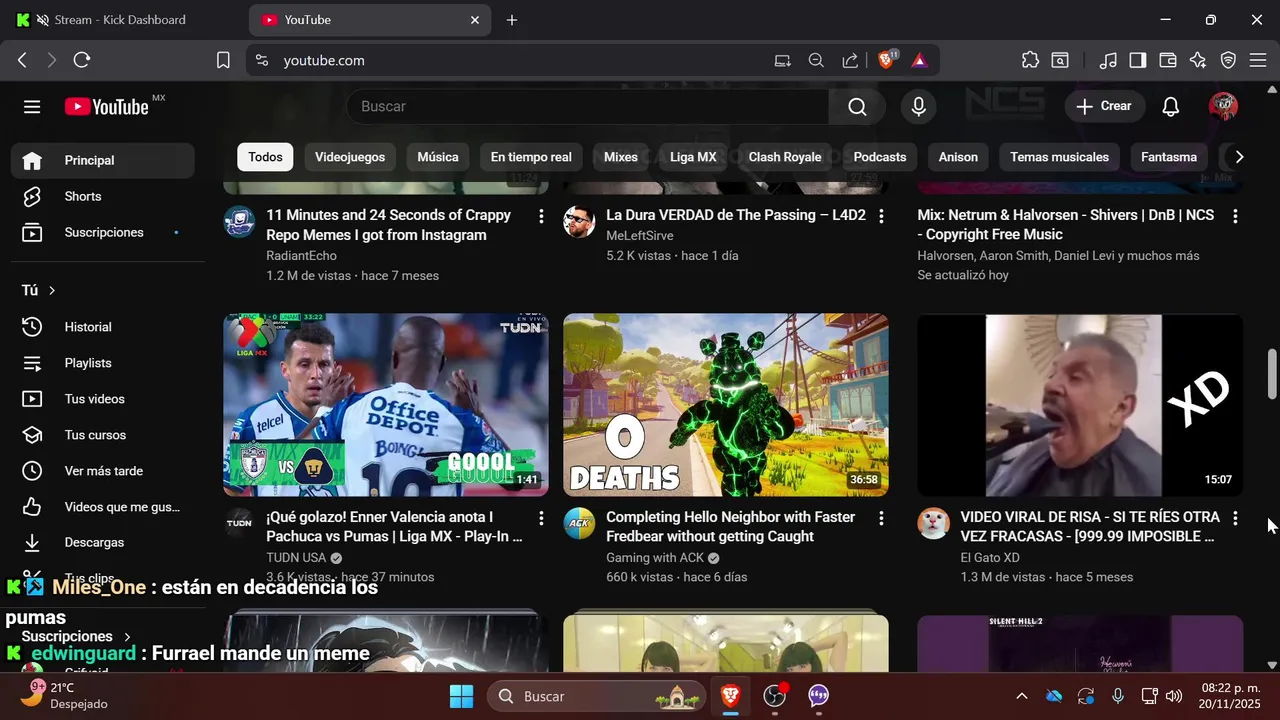
Task: Click the Brave VPN shield icon
Action: (x=1228, y=60)
